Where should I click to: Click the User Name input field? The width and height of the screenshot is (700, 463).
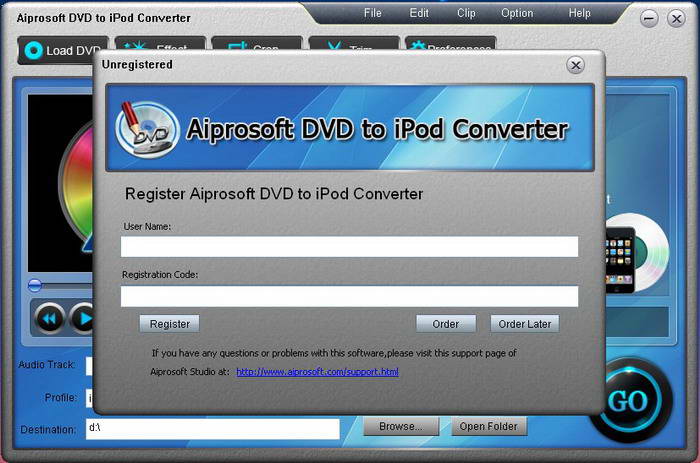[349, 247]
